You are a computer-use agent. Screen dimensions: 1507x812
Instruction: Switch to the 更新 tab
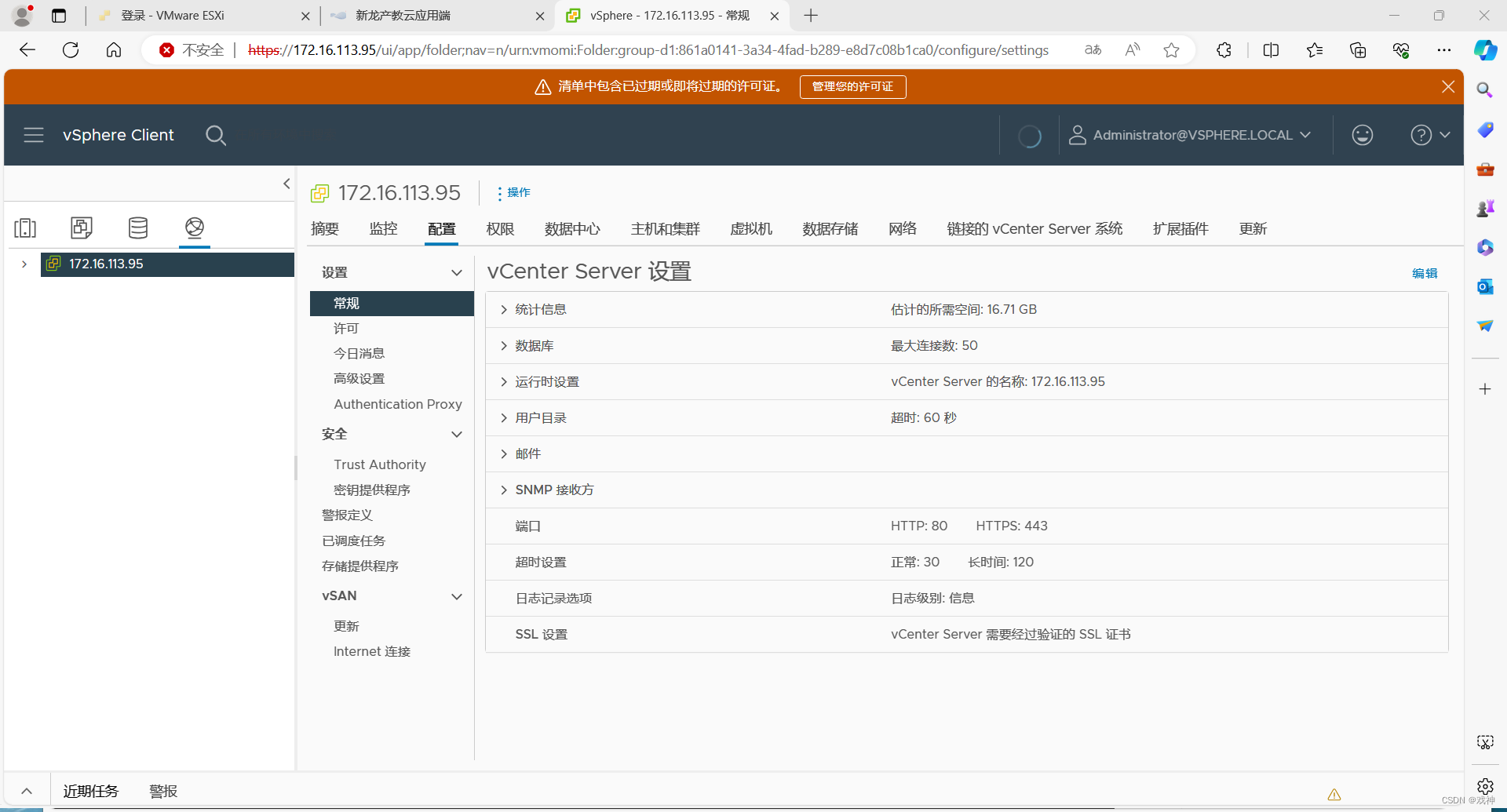1253,228
